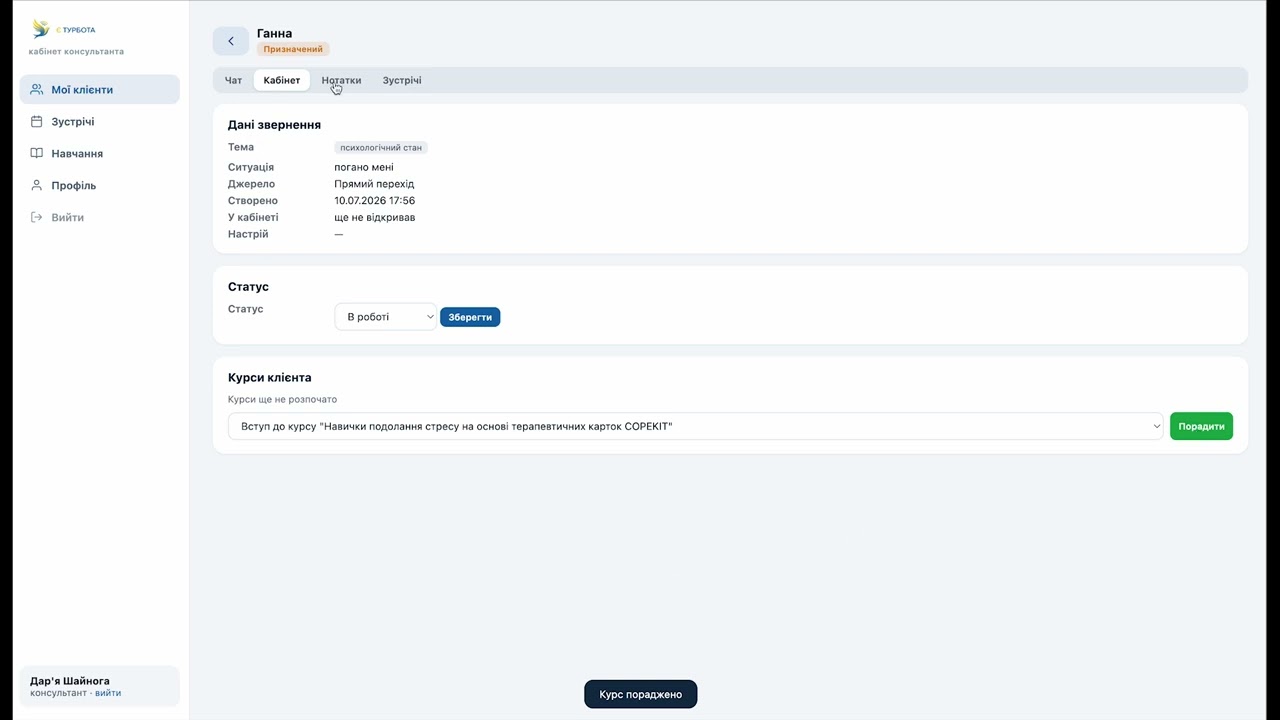1280x720 pixels.
Task: Click the client name Ганна
Action: [x=275, y=33]
